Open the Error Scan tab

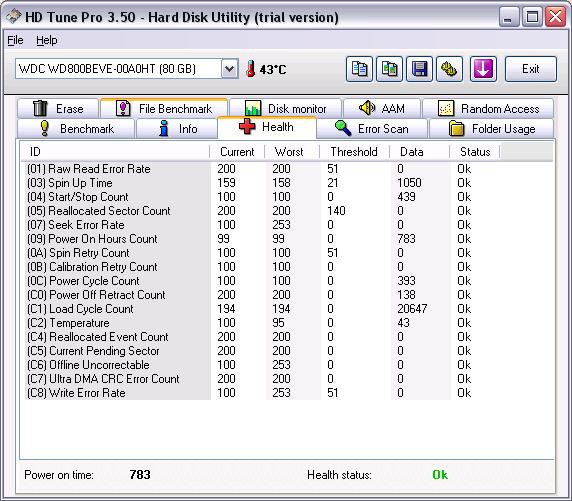[x=372, y=129]
